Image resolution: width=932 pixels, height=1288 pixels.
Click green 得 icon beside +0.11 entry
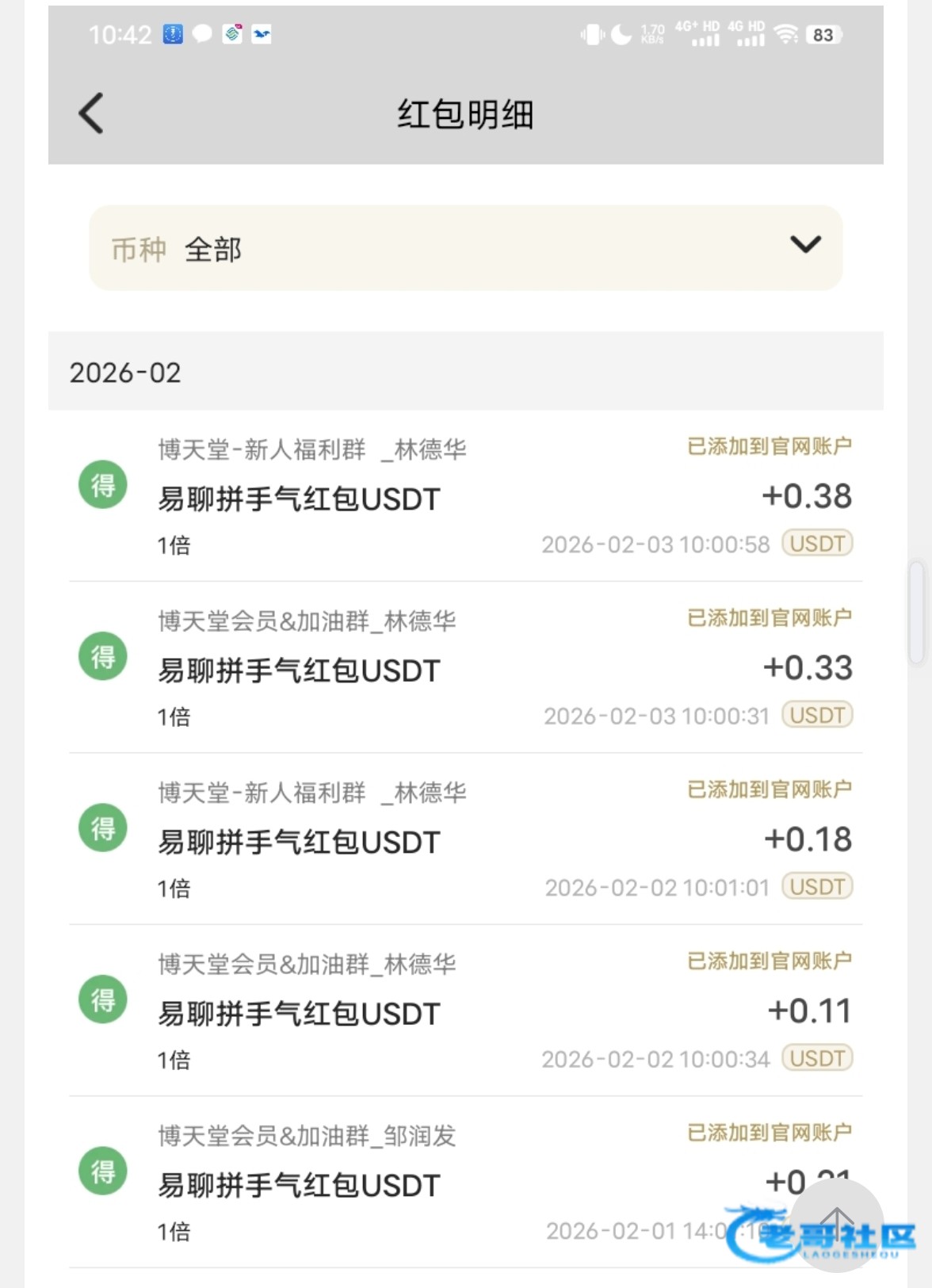point(103,999)
